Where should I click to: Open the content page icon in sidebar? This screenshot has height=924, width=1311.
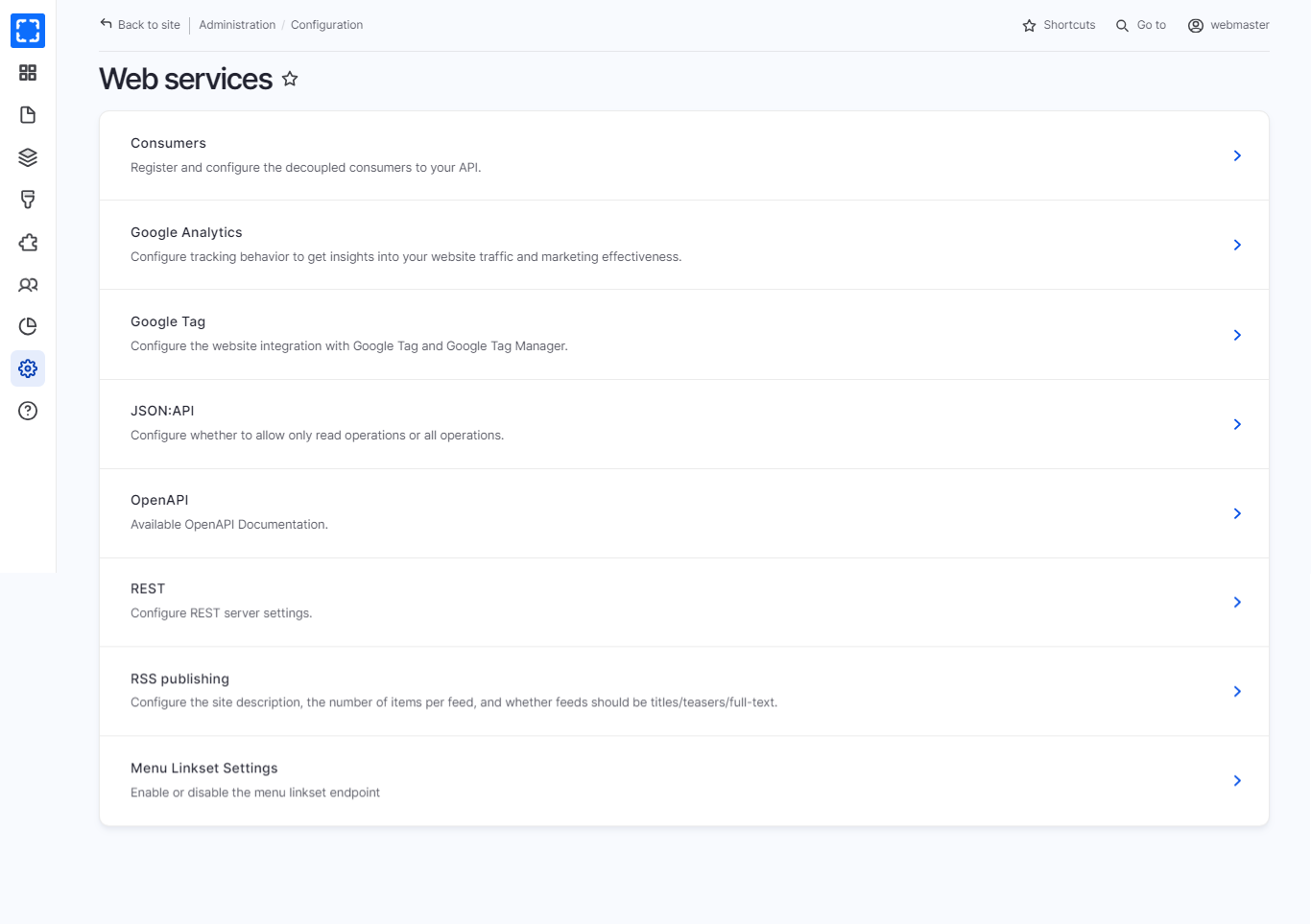pyautogui.click(x=28, y=115)
